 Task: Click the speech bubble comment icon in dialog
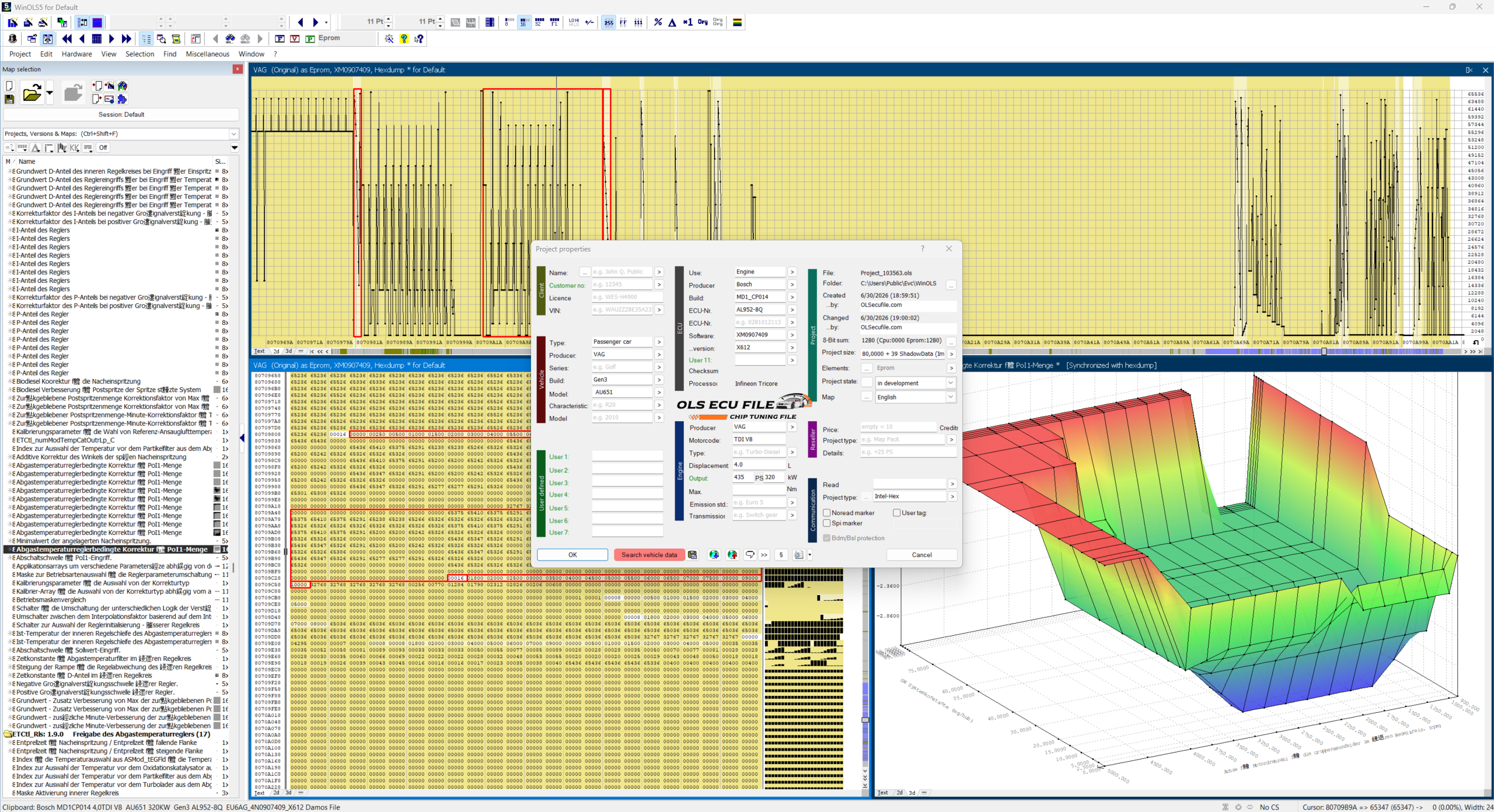pos(750,555)
